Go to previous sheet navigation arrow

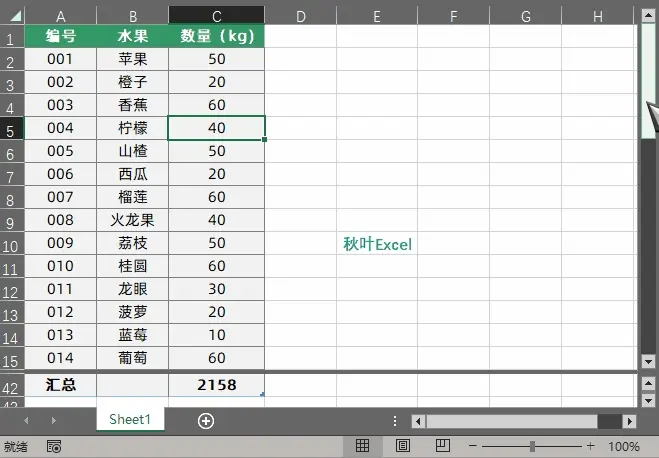coord(26,420)
